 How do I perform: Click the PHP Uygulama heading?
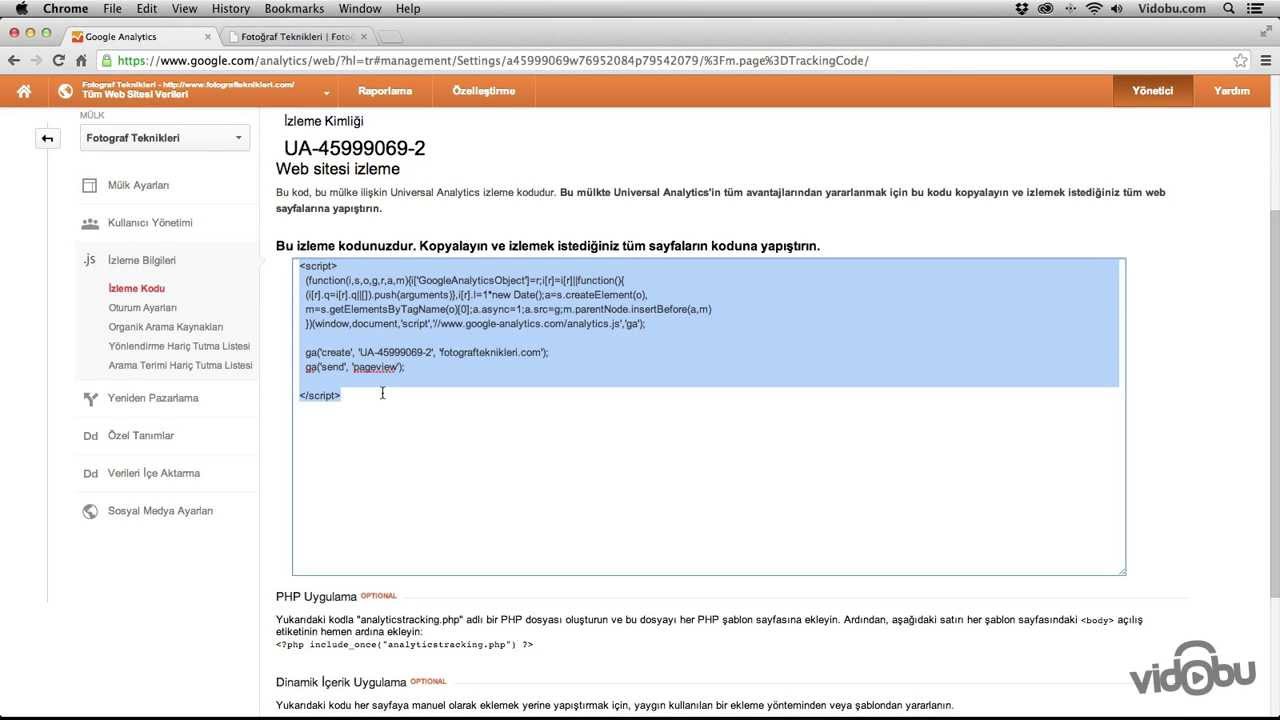click(x=316, y=596)
